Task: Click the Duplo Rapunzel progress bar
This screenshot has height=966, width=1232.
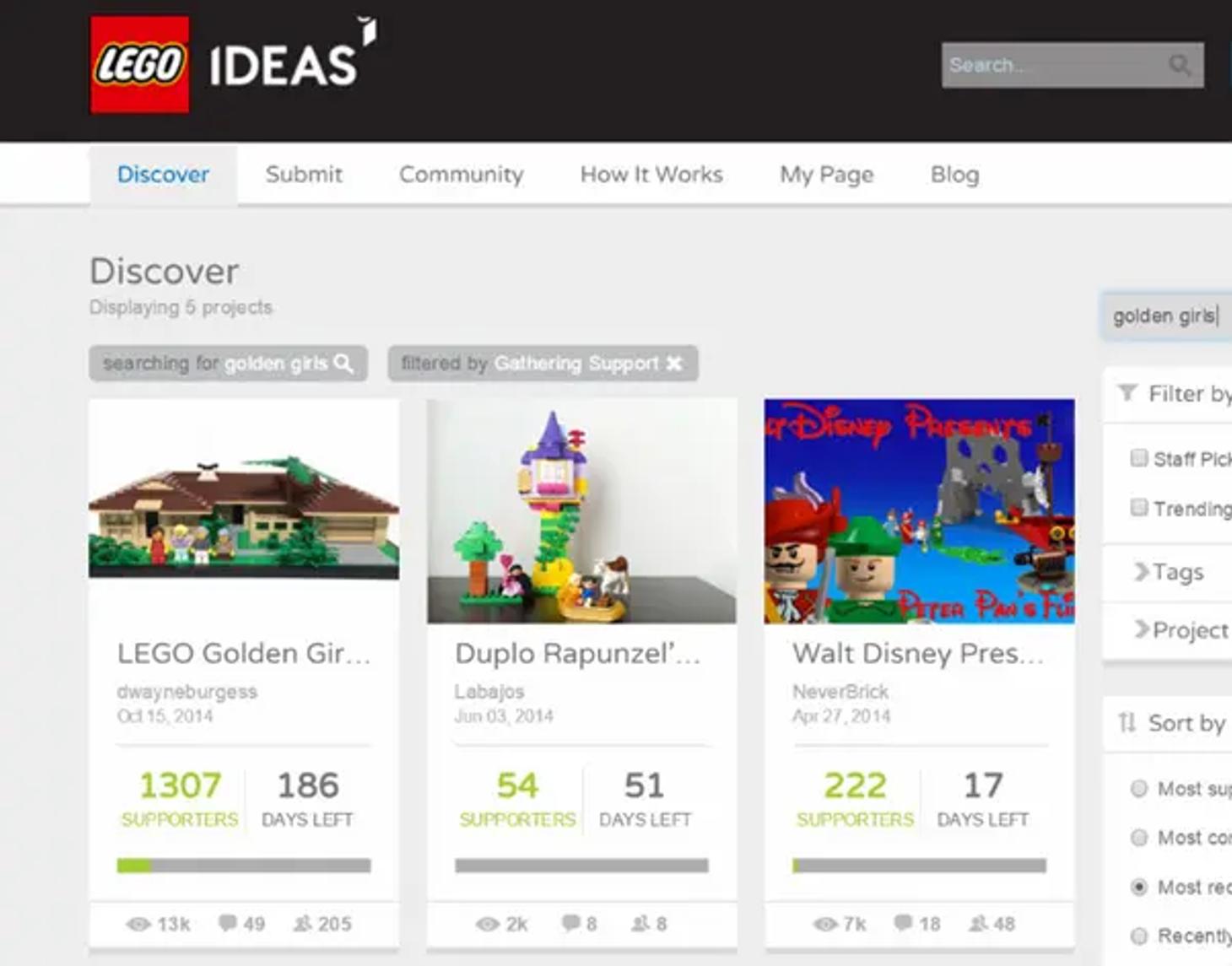Action: point(581,866)
